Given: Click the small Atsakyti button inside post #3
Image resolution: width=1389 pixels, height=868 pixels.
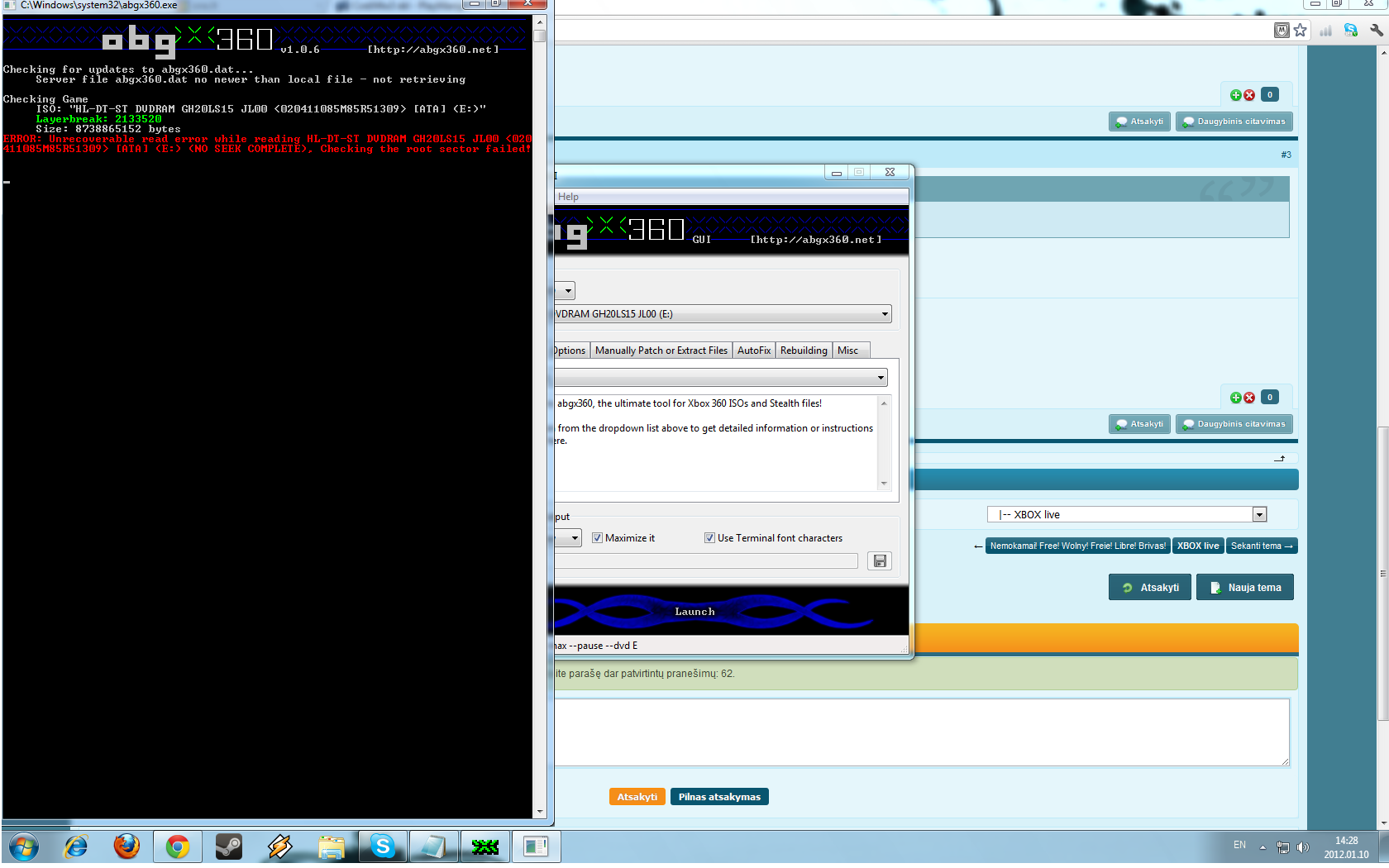Looking at the screenshot, I should coord(1139,424).
